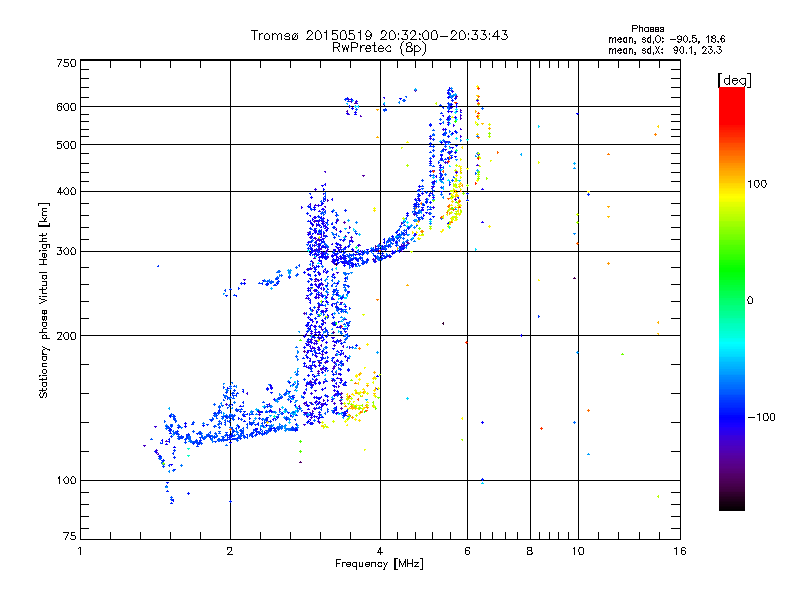Click the 'Stationary phase Virtual Height [km]' axis label
The height and width of the screenshot is (600, 800).
point(44,301)
